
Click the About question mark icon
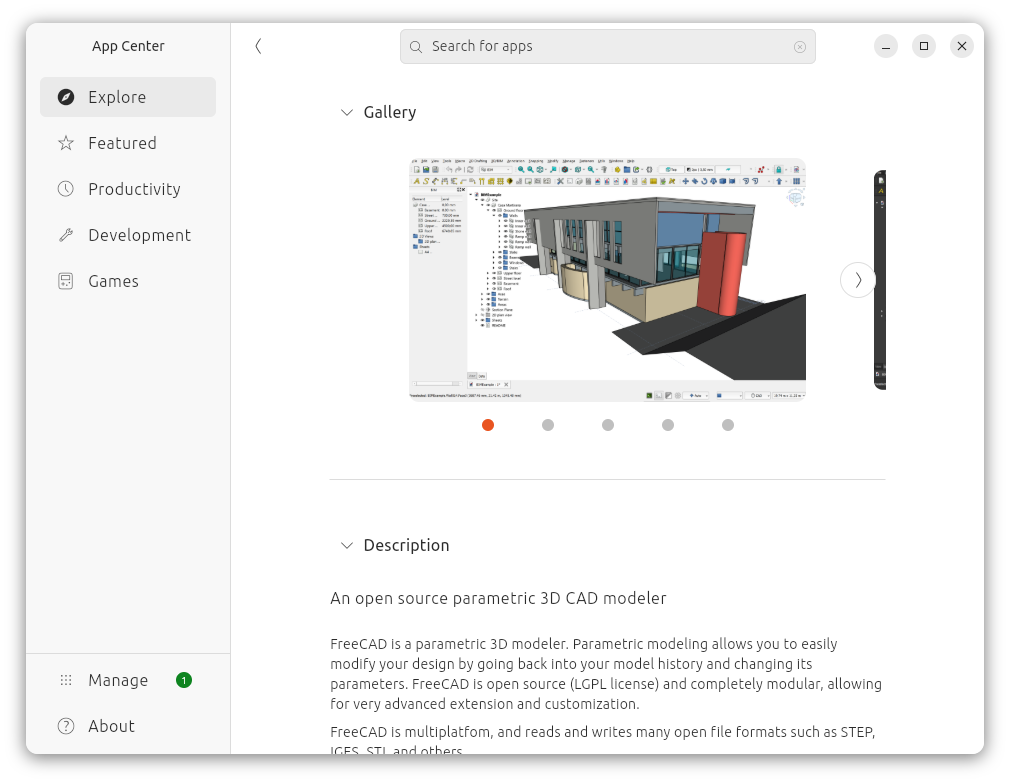66,726
